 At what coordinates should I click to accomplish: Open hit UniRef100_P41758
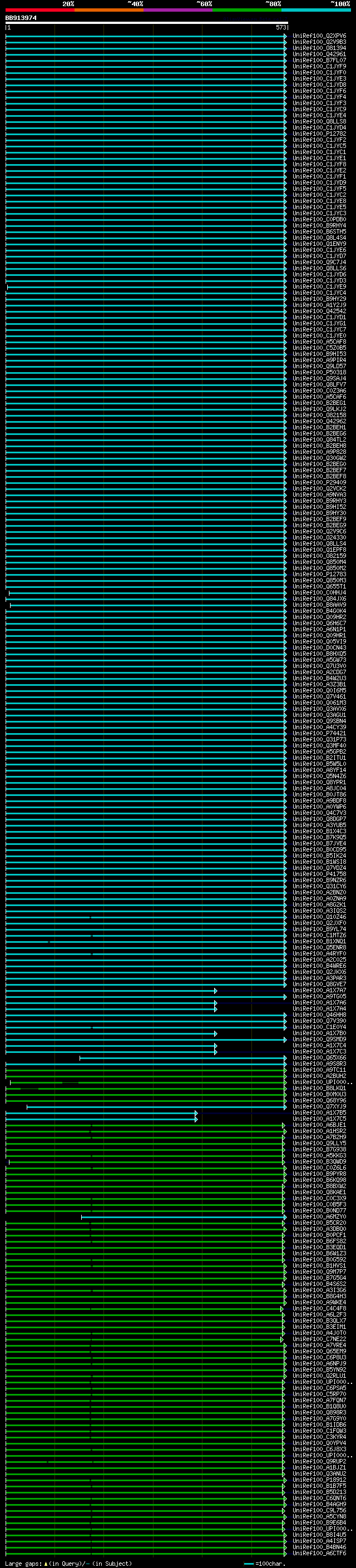pos(319,874)
